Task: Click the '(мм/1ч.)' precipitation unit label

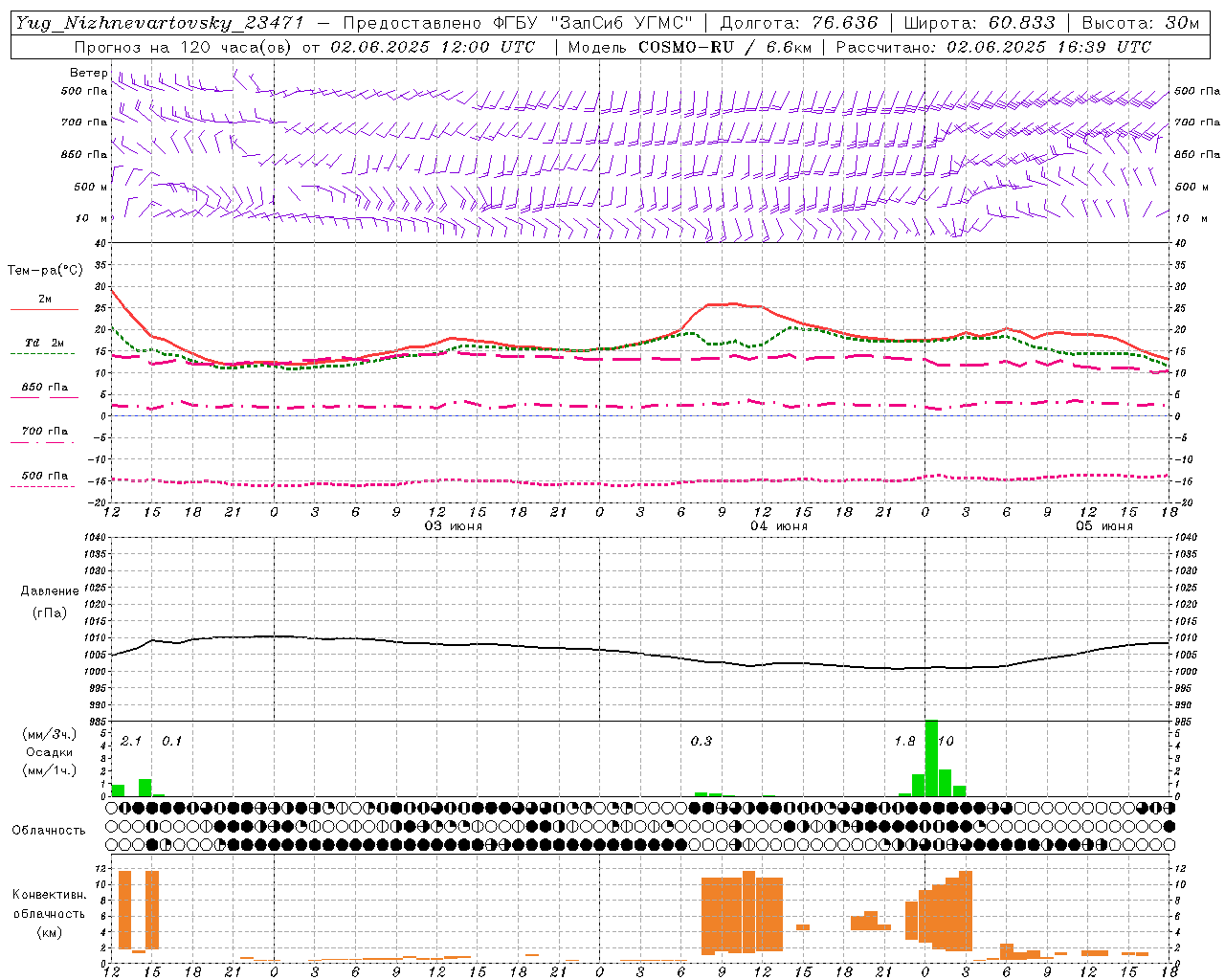Action: click(x=50, y=770)
